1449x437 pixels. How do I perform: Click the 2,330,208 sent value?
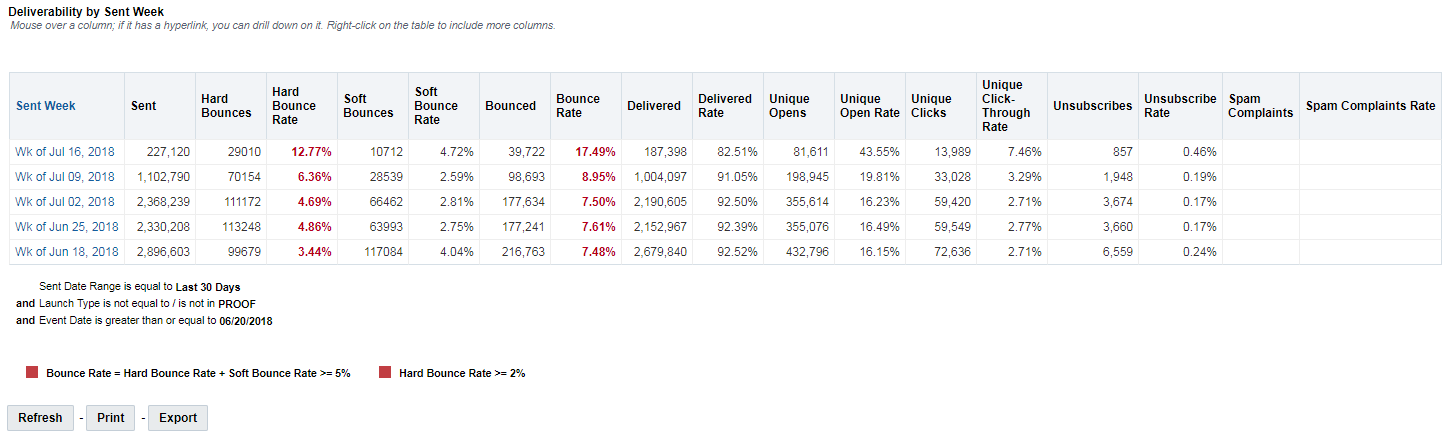(163, 227)
